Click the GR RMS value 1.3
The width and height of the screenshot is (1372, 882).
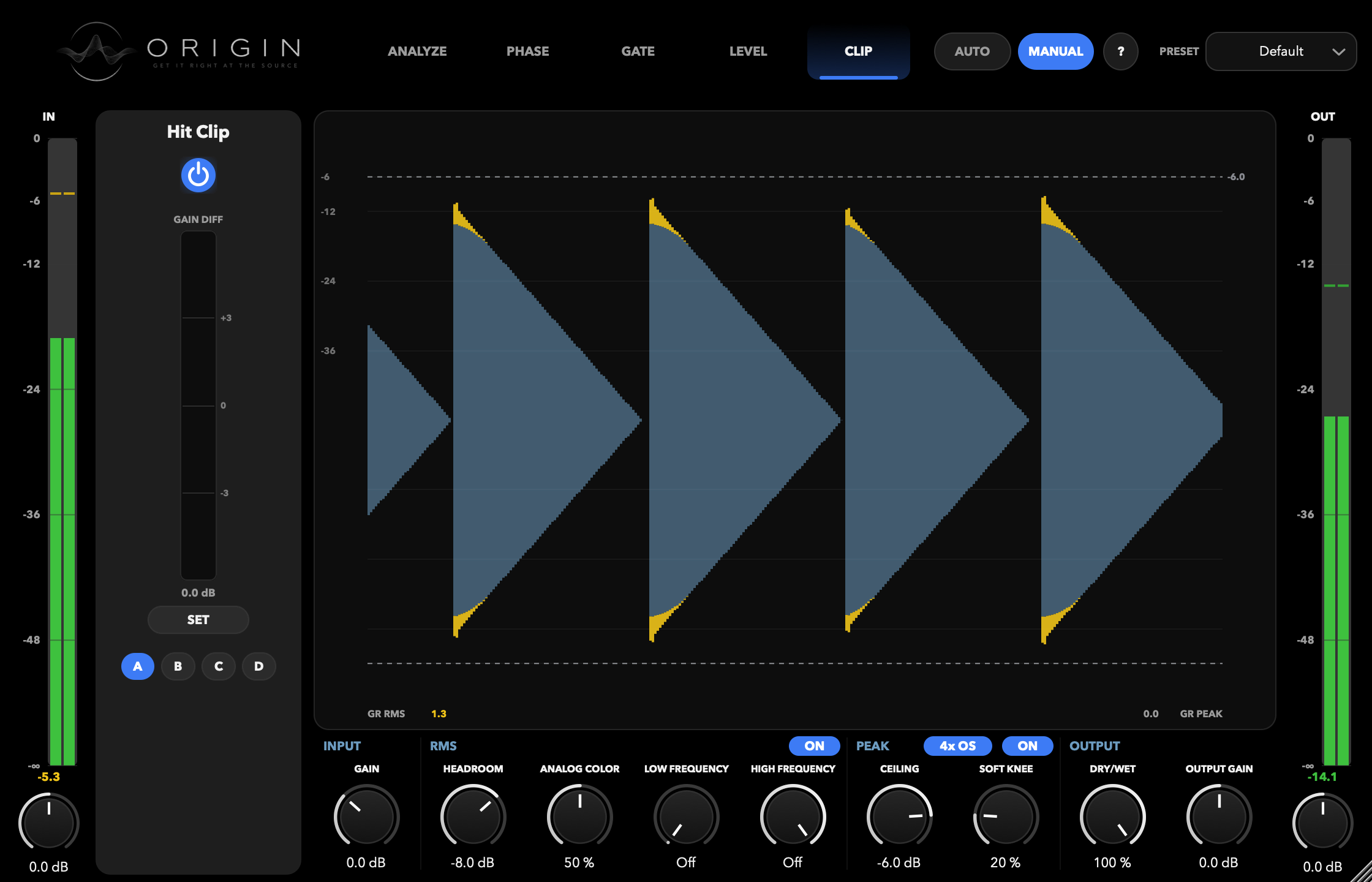[x=439, y=714]
